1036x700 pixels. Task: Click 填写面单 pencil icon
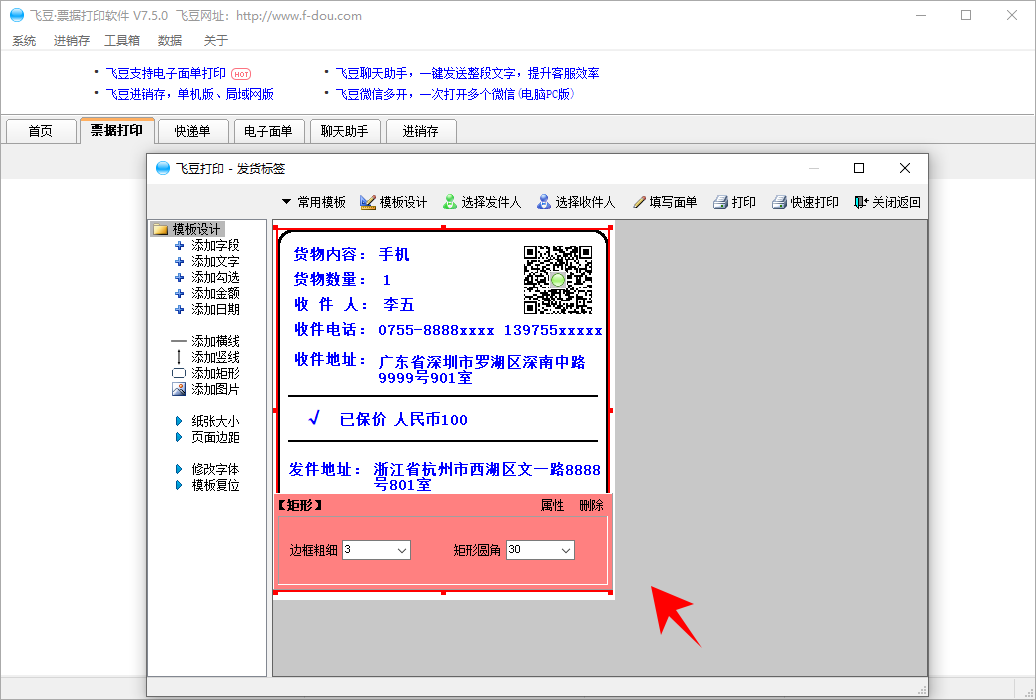640,202
